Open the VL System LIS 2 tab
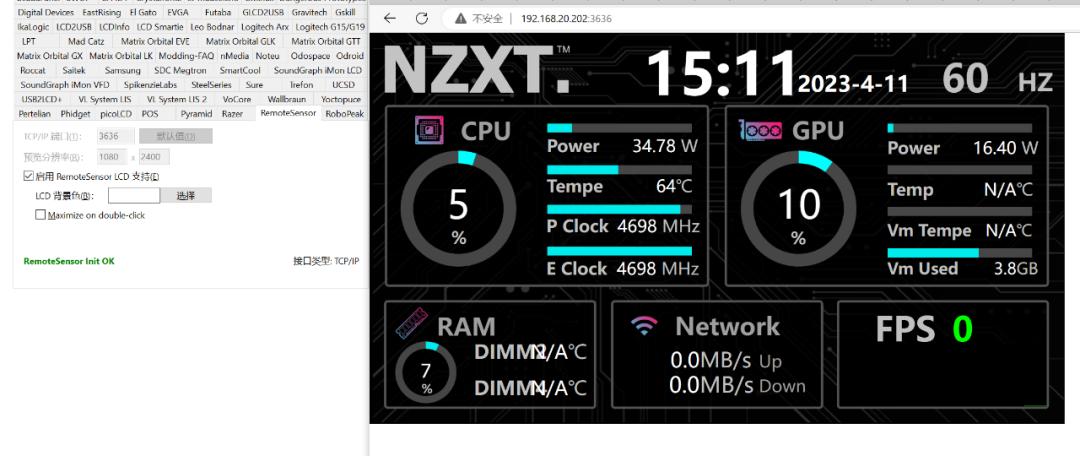This screenshot has height=456, width=1080. (x=176, y=99)
